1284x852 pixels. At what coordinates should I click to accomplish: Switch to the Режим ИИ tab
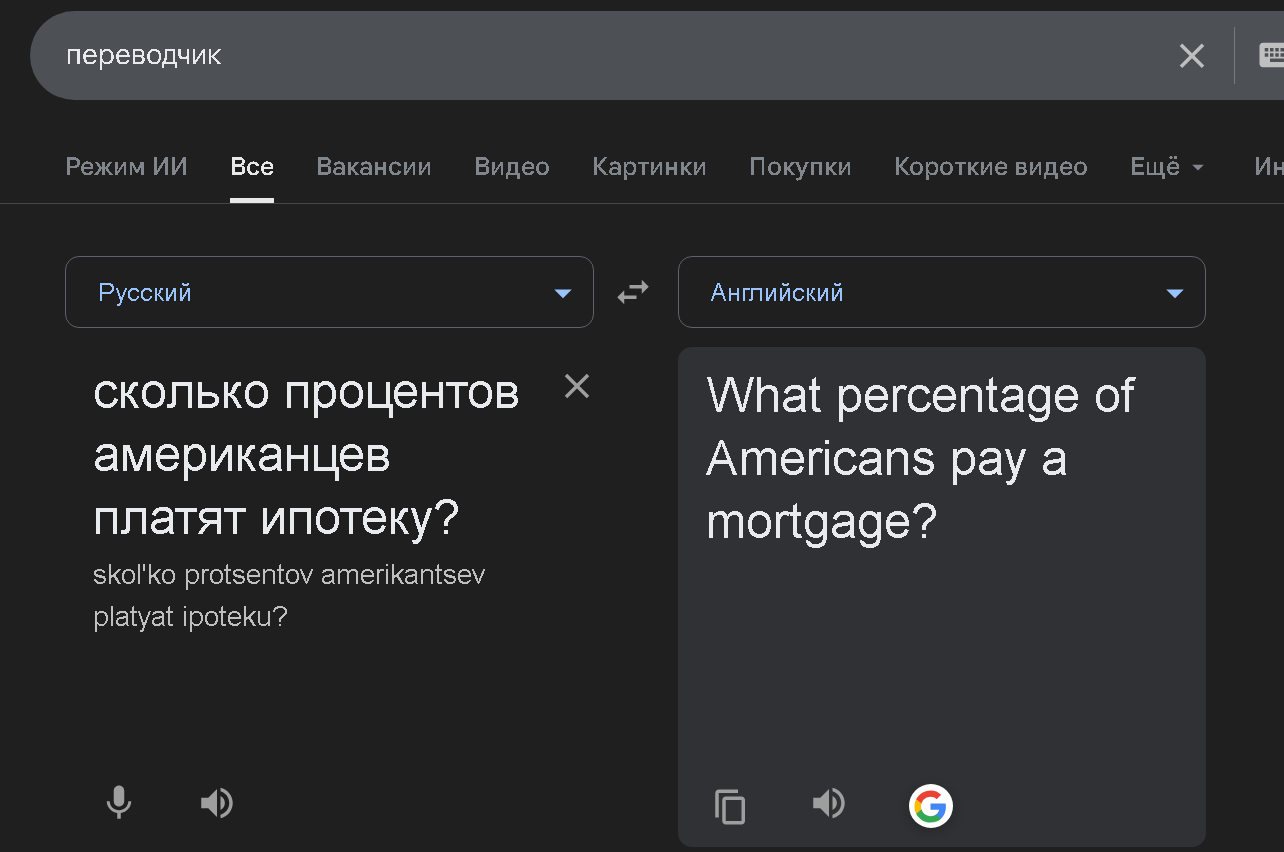[126, 167]
